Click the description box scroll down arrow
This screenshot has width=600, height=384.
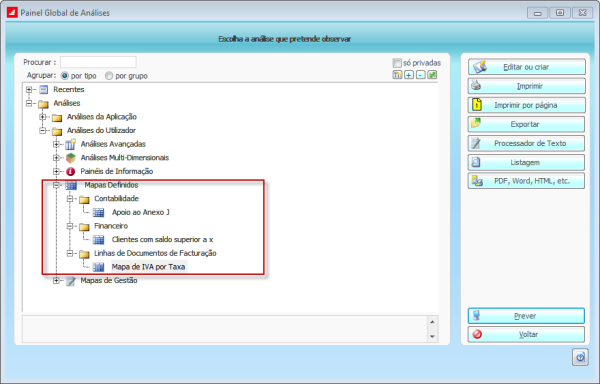(x=432, y=337)
